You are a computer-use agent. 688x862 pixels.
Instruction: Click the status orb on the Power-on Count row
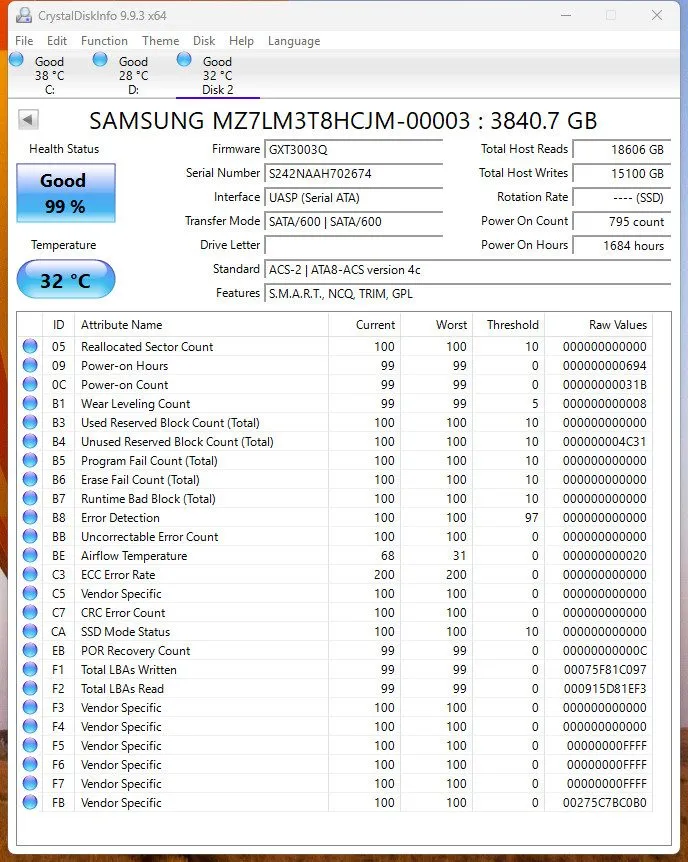[30, 384]
